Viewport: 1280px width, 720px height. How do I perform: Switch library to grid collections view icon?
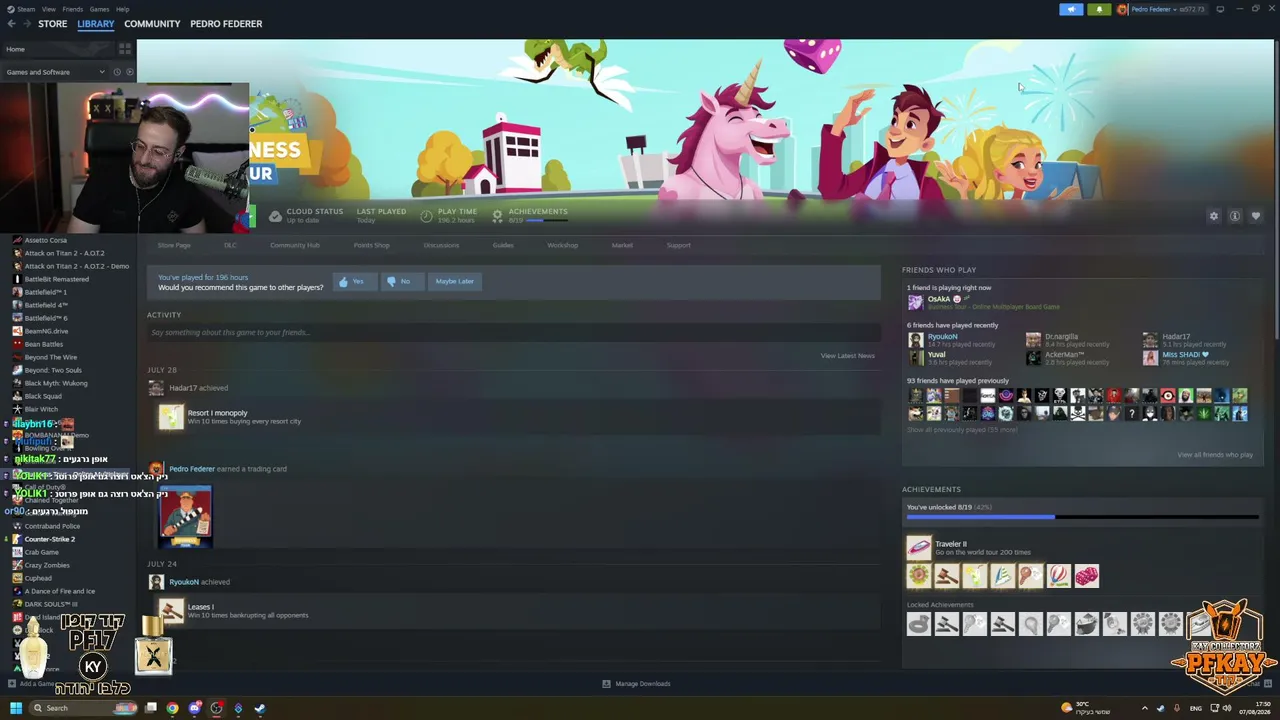[x=125, y=48]
